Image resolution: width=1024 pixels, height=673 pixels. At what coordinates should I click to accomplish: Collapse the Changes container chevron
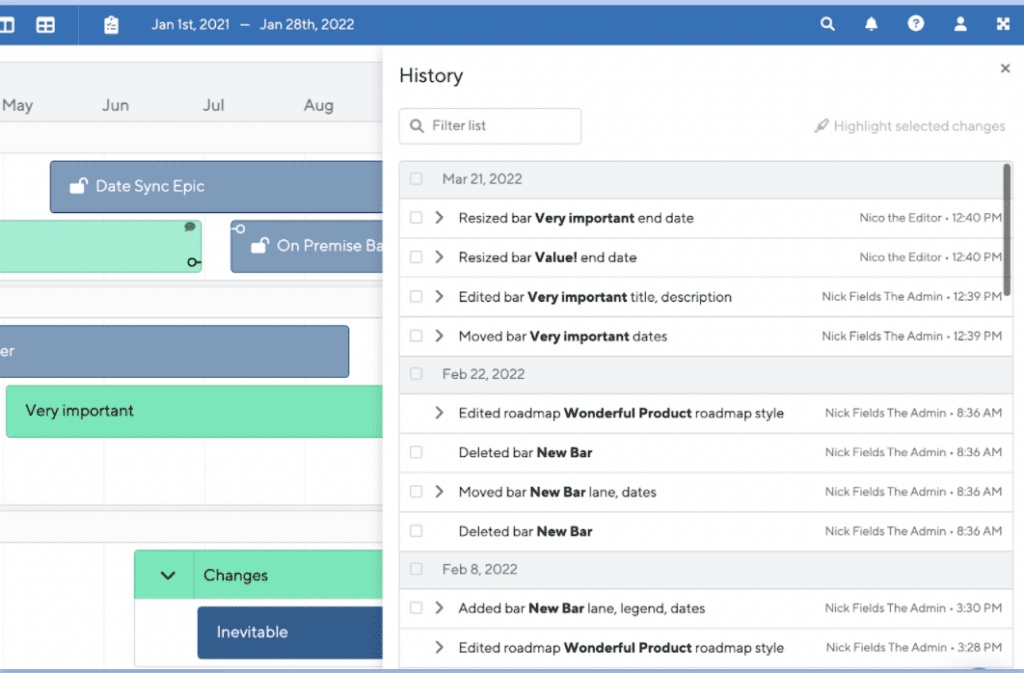tap(168, 576)
